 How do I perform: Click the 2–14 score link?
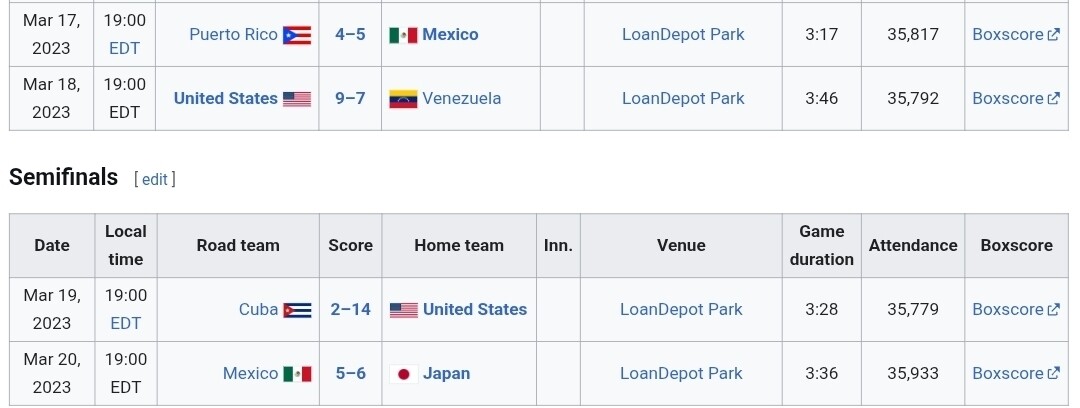(x=350, y=309)
